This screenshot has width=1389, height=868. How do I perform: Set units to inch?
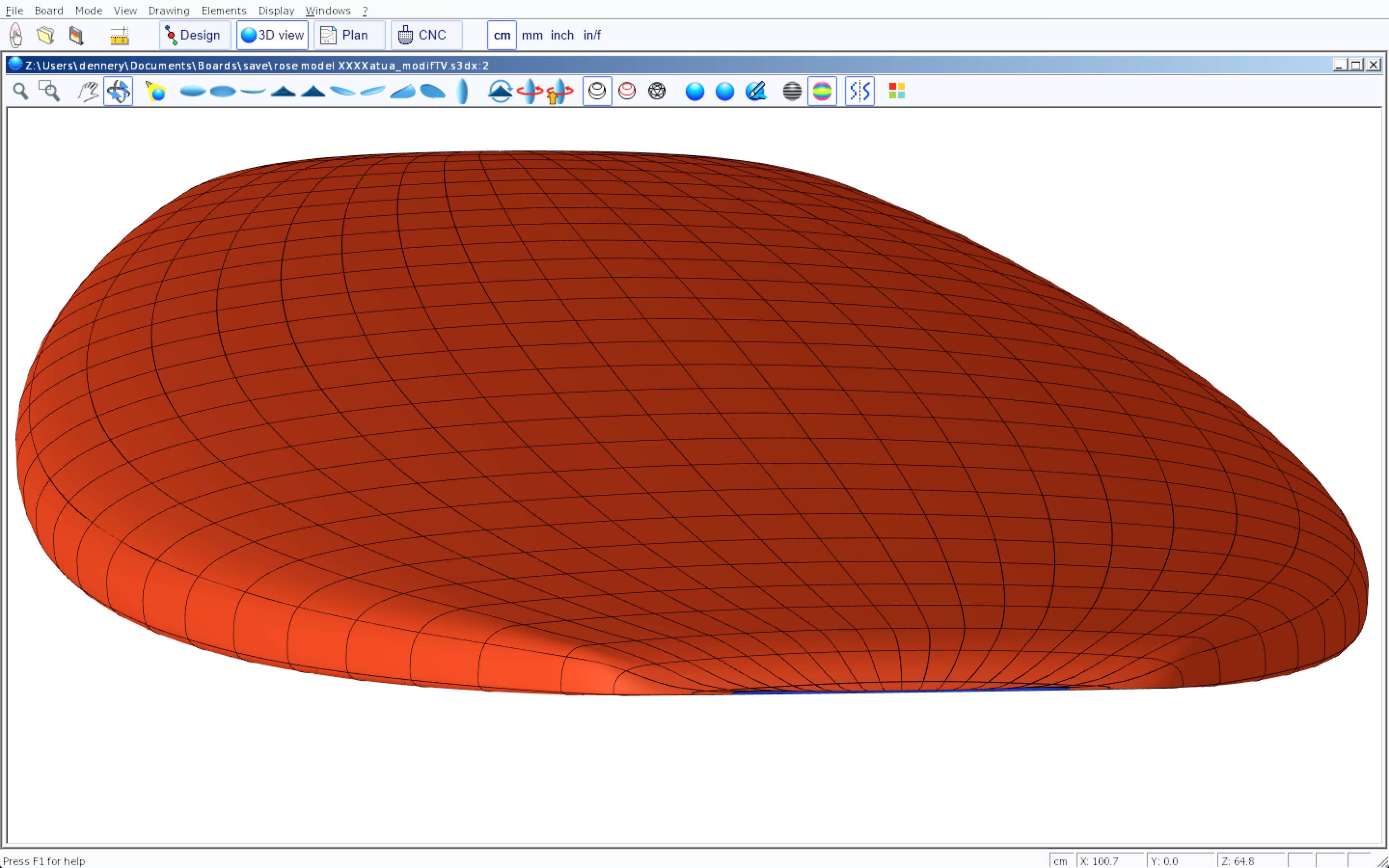pos(562,35)
